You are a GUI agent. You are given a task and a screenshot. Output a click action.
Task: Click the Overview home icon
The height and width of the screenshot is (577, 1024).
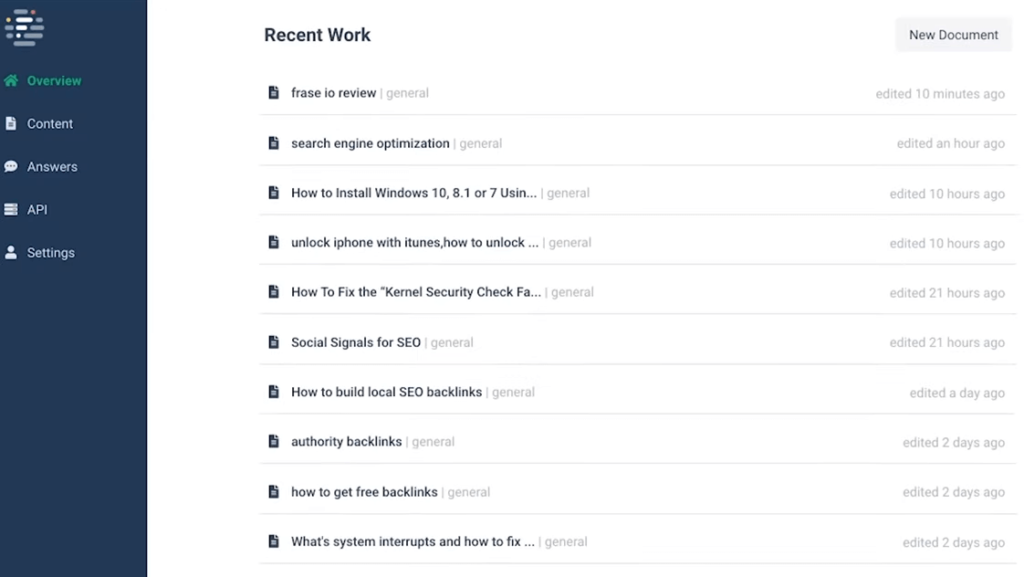(11, 80)
